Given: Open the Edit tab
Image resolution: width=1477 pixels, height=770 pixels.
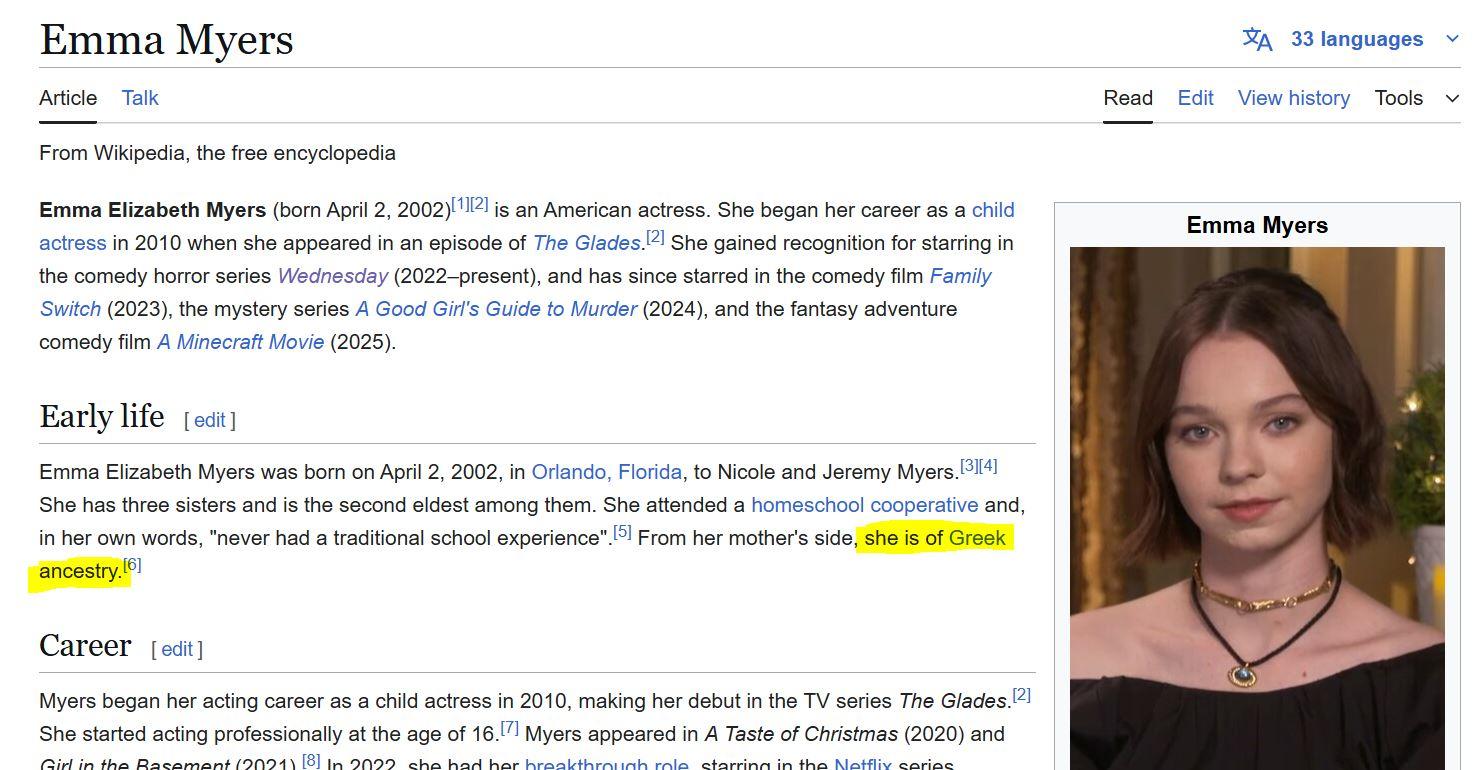Looking at the screenshot, I should pos(1195,98).
